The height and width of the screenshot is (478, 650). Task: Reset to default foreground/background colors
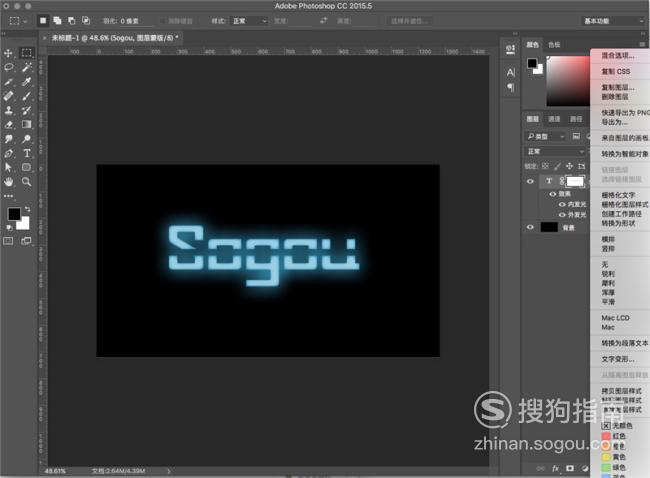click(9, 227)
